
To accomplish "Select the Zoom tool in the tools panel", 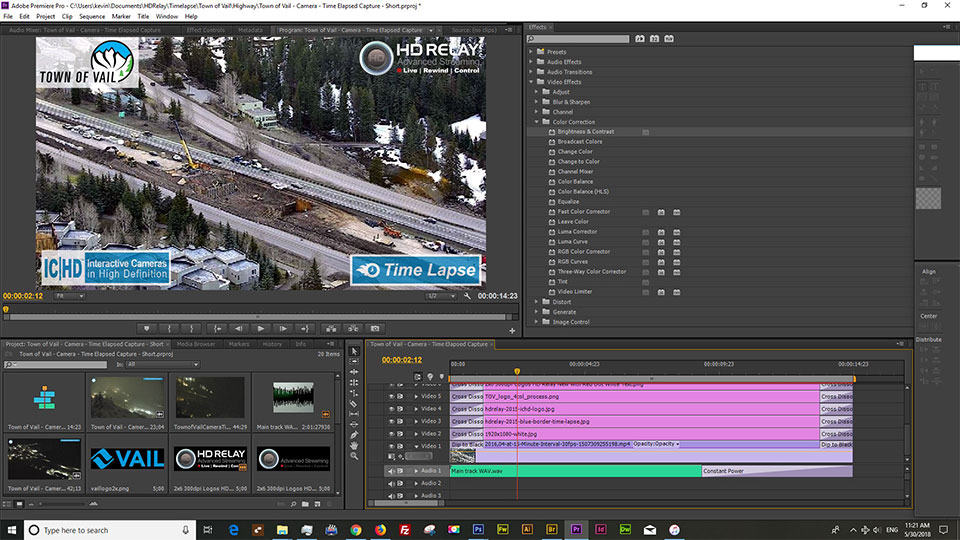I will [x=354, y=455].
